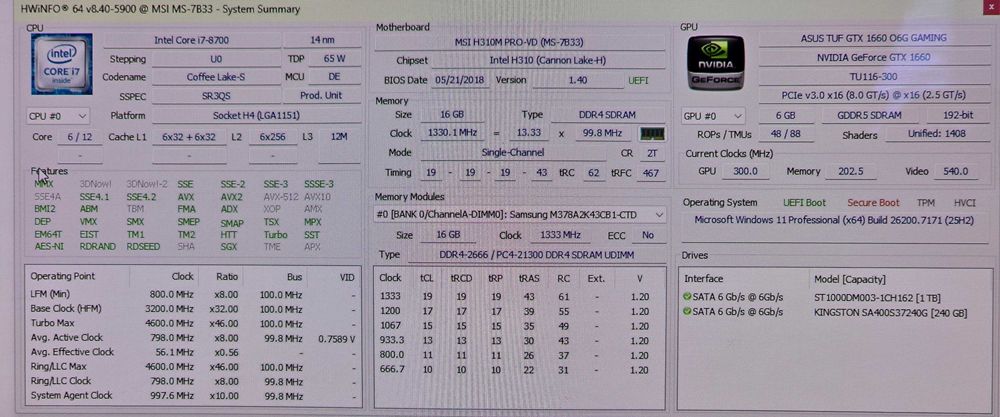Select the DDR4-2666 / PC4-21300 module type field
The image size is (1000, 417).
click(x=536, y=255)
